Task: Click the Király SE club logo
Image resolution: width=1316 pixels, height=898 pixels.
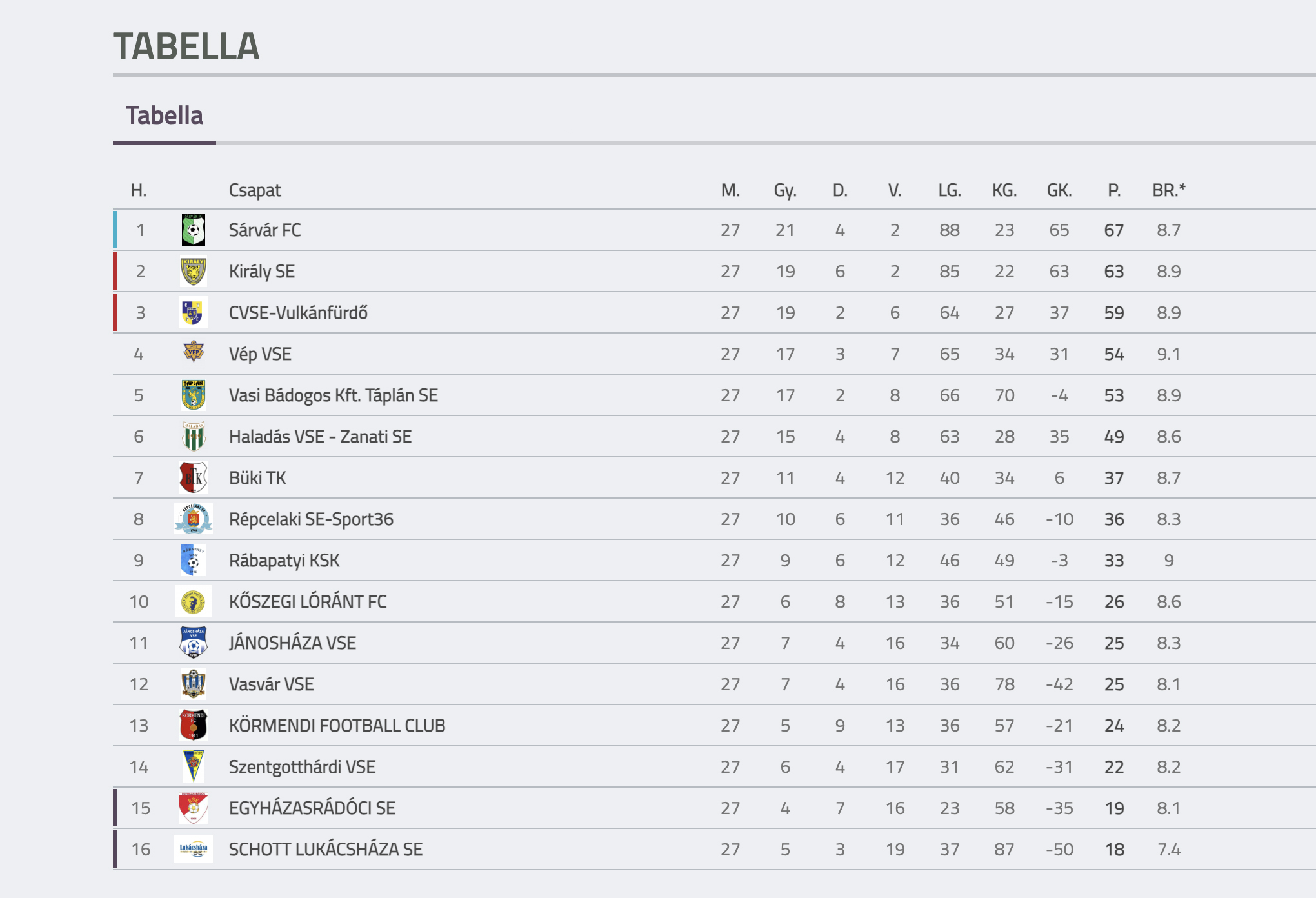Action: [x=194, y=271]
